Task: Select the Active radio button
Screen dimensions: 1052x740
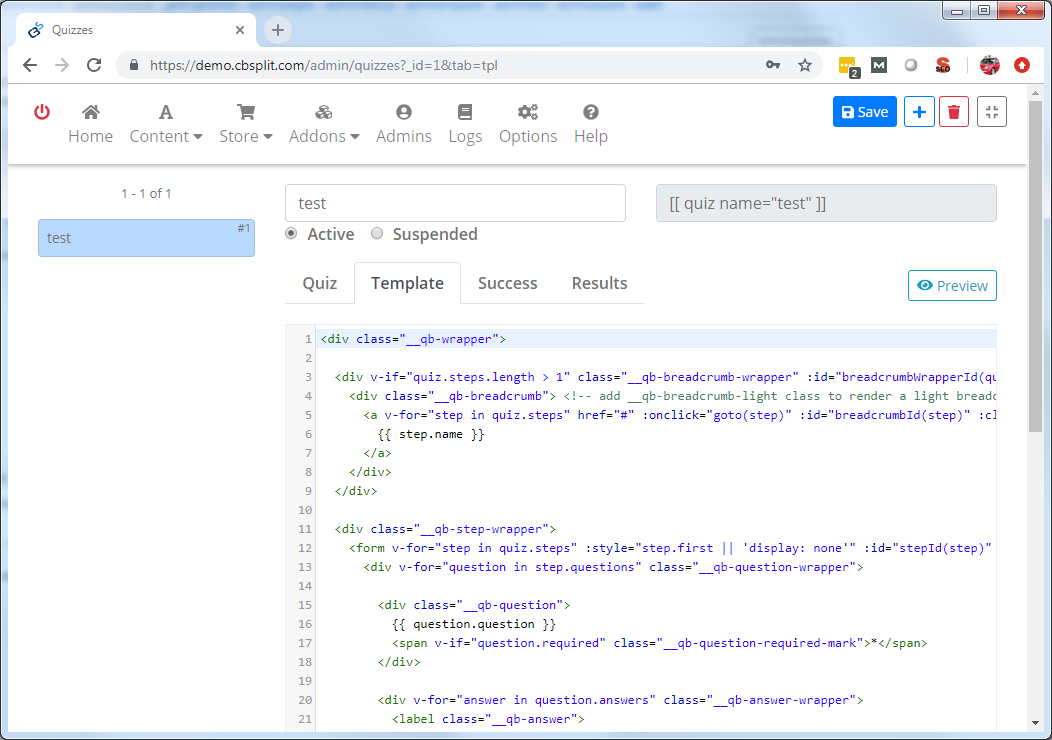Action: coord(291,234)
